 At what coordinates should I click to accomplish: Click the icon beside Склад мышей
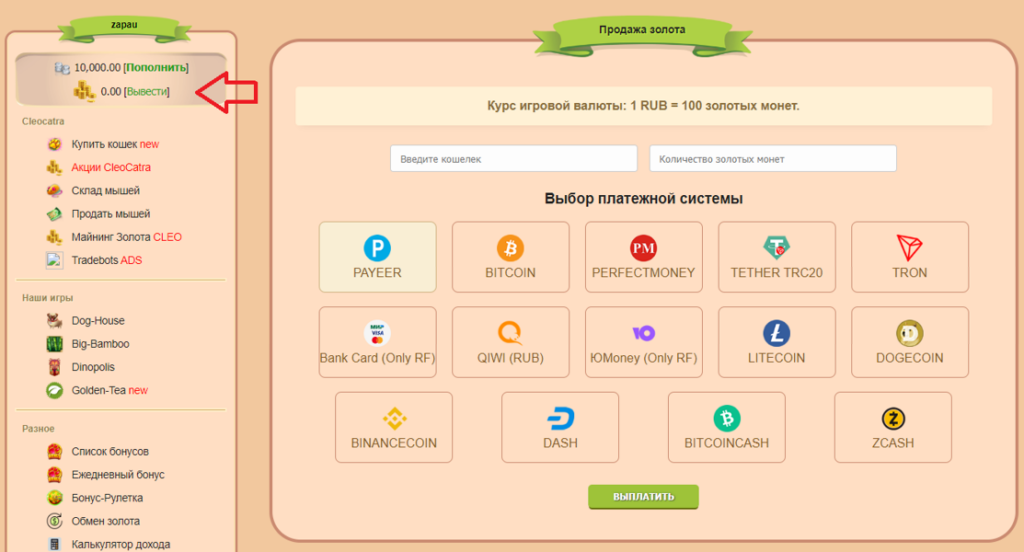pos(55,191)
